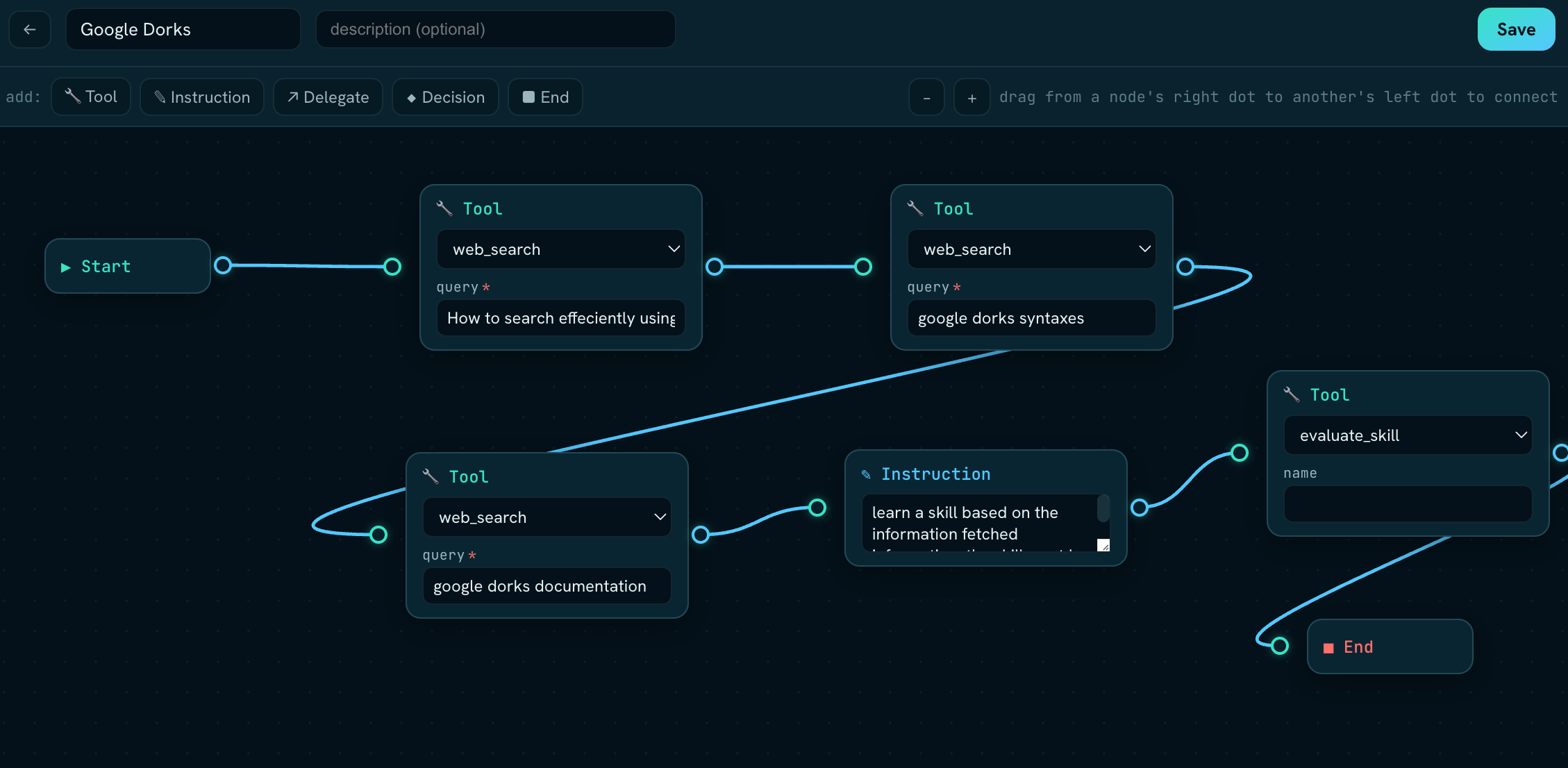The image size is (1568, 768).
Task: Click the 'add:' toolbar label
Action: (24, 97)
